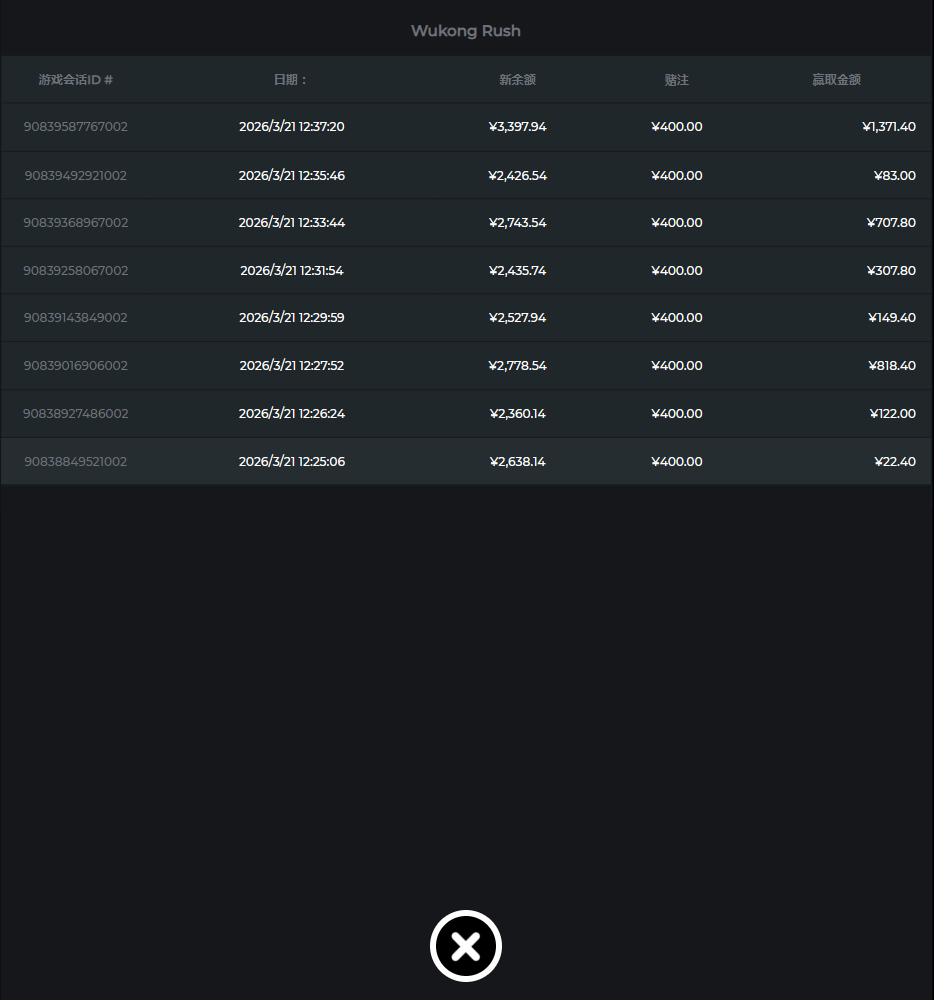Click the ¥818.40 win amount

click(x=891, y=366)
